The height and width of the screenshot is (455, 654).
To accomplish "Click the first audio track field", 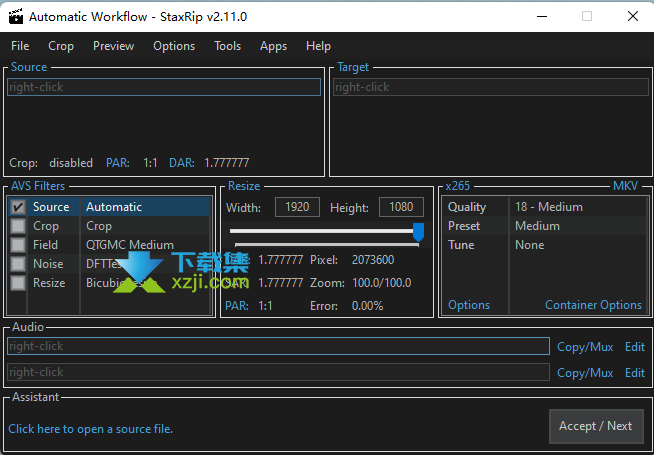I will (x=278, y=346).
